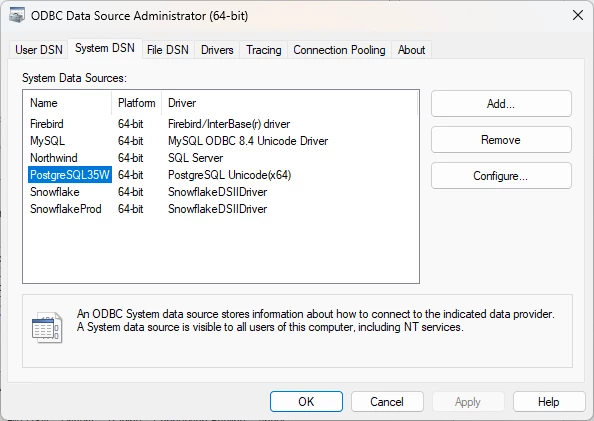Click the System Data Sources label
This screenshot has height=421, width=594.
pyautogui.click(x=74, y=78)
